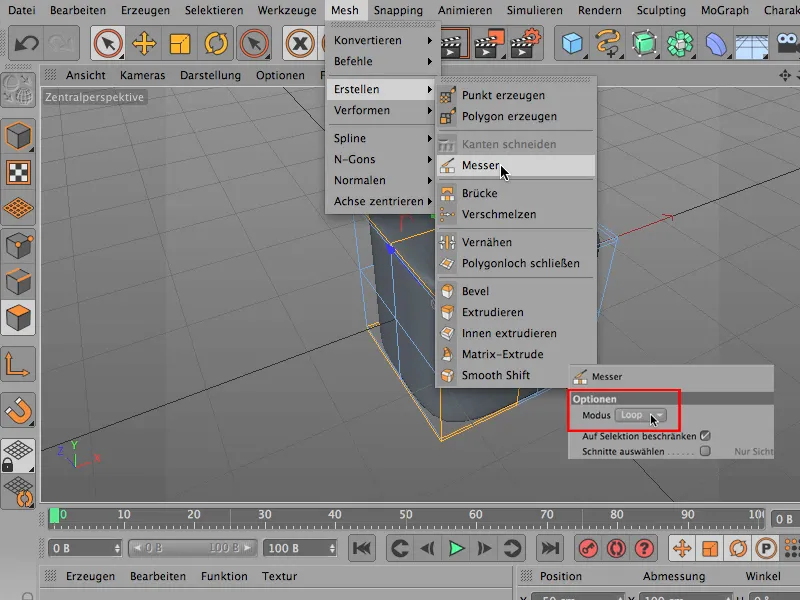Open the render settings clapperboard with gear
This screenshot has width=800, height=600.
524,43
